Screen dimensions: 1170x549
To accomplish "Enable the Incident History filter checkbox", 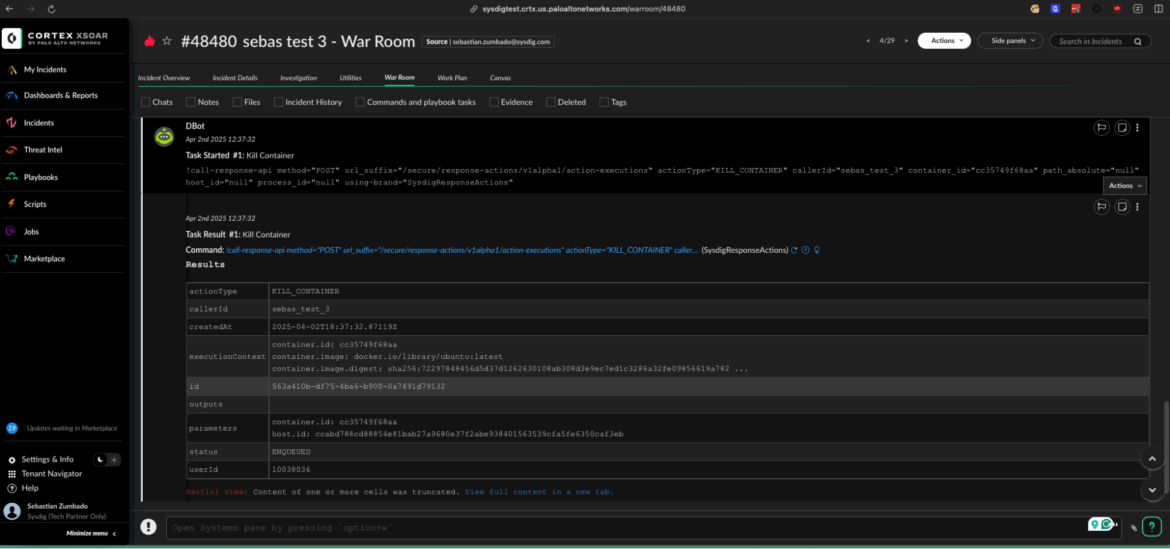I will point(278,102).
